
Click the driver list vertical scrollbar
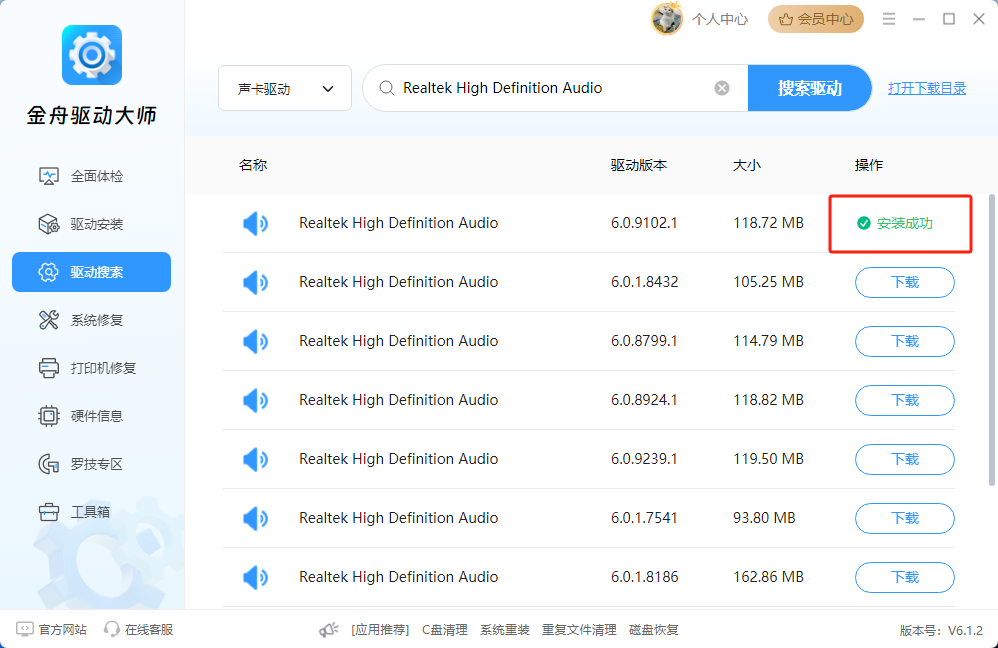pos(991,341)
